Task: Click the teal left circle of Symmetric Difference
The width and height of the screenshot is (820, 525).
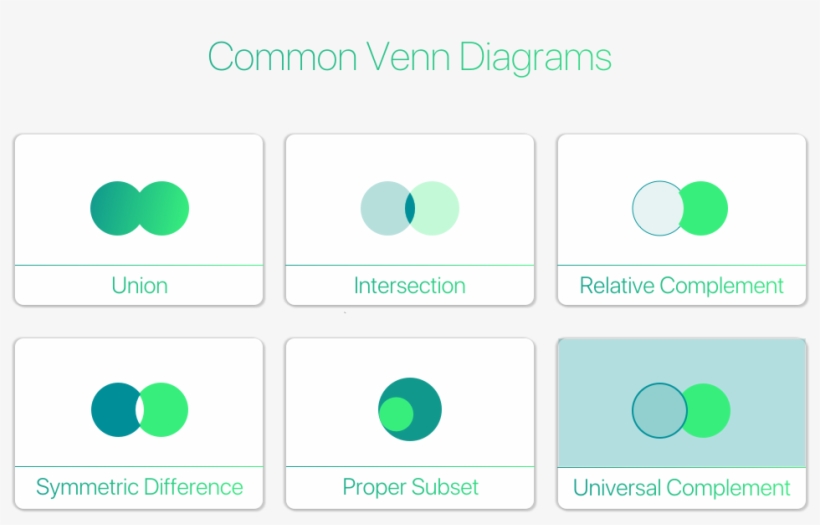Action: (112, 410)
